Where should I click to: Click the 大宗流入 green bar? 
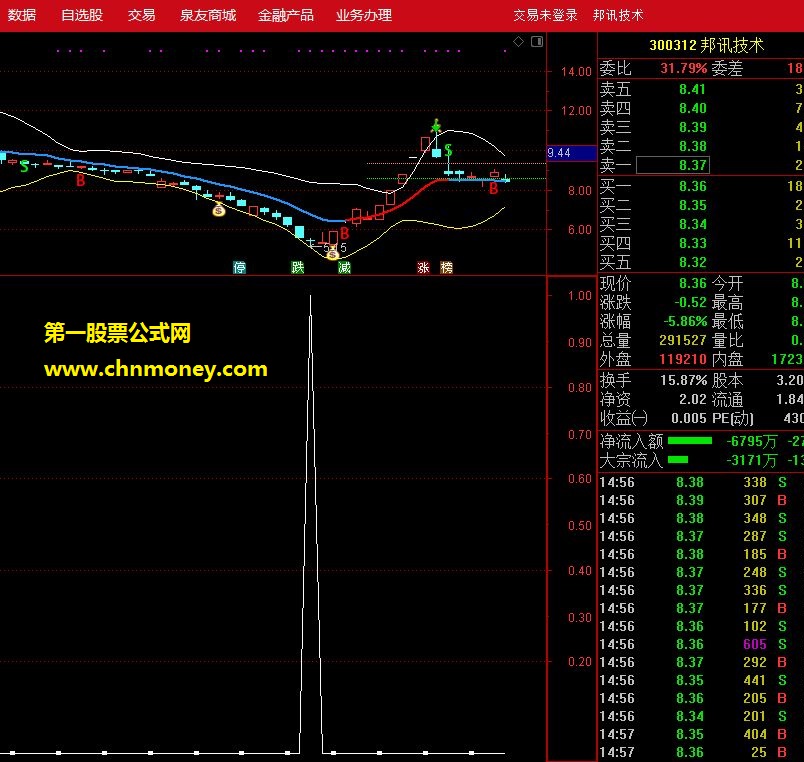point(678,459)
